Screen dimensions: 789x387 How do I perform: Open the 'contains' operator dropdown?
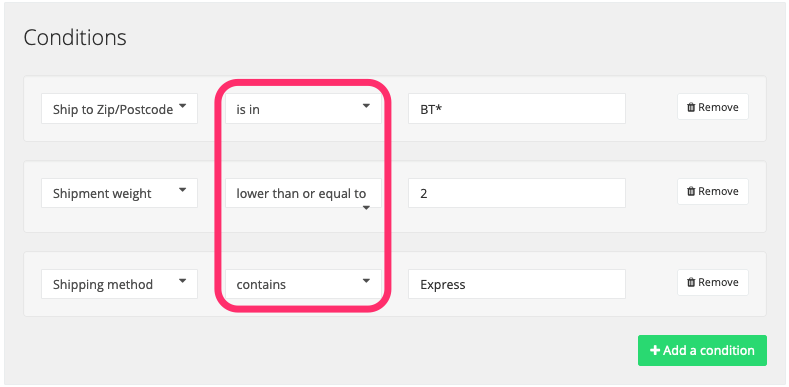click(x=303, y=284)
